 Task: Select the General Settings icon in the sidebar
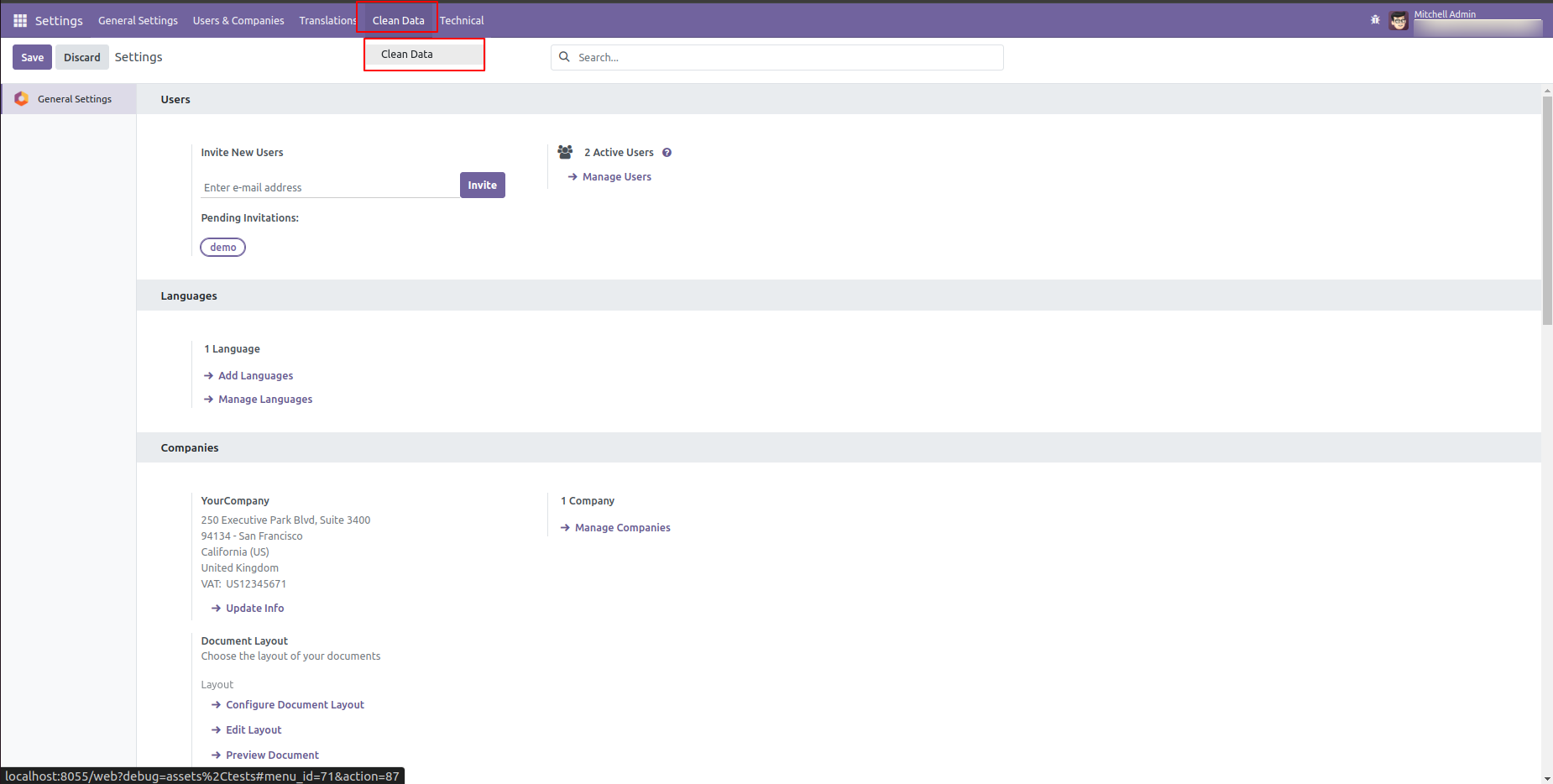coord(21,98)
